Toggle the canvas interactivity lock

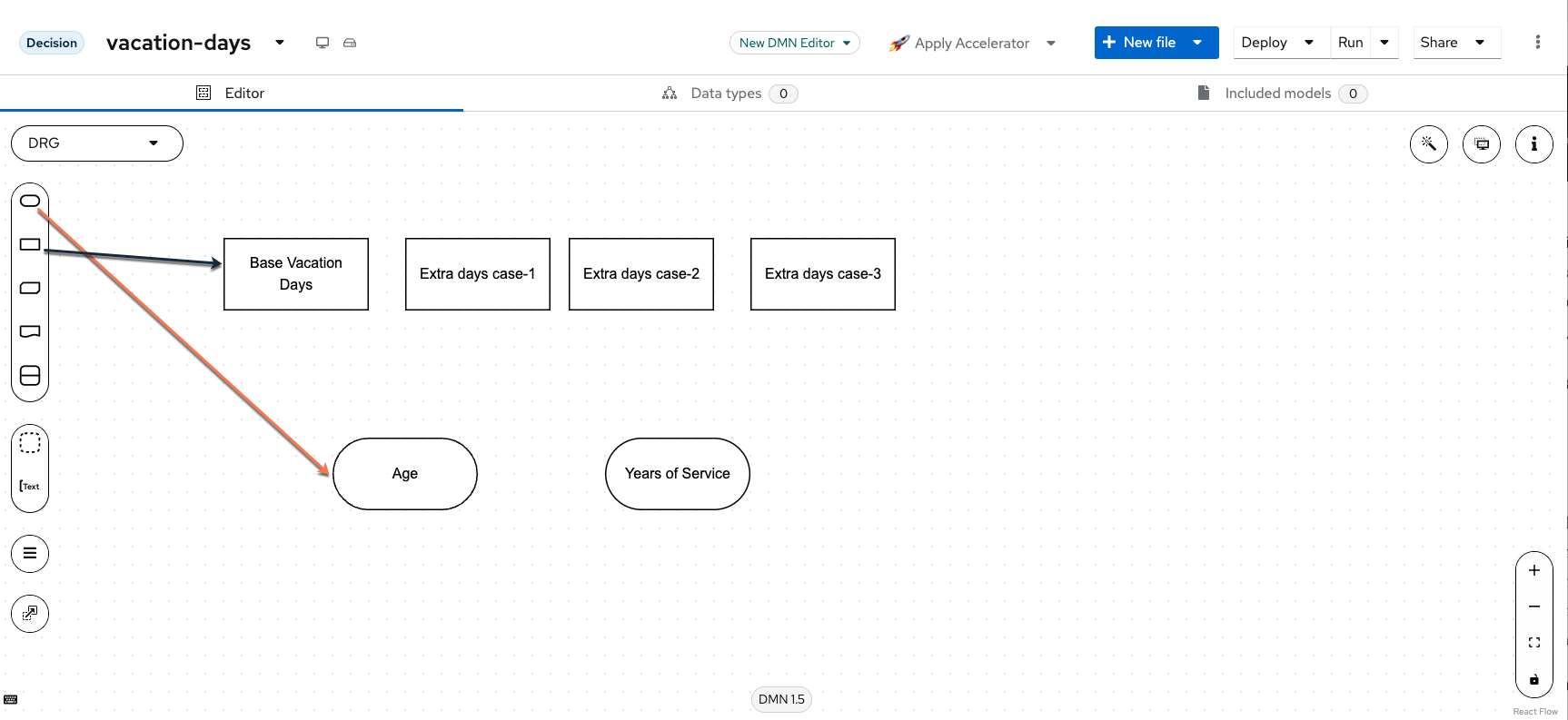click(x=1533, y=679)
